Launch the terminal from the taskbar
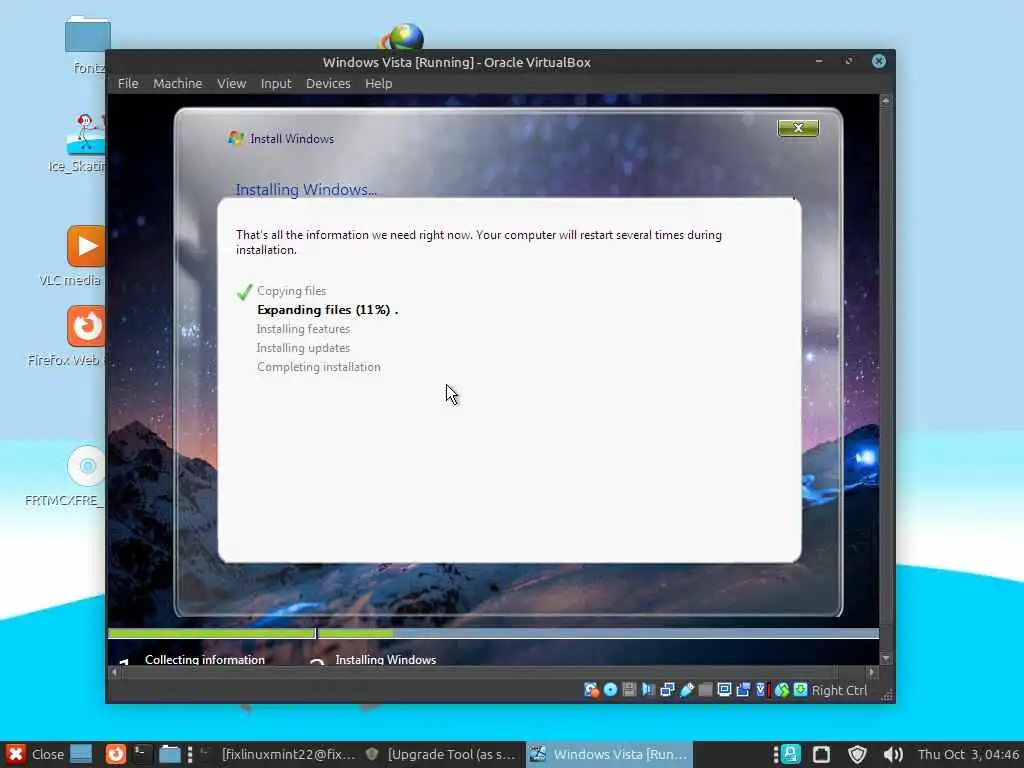The image size is (1024, 768). 142,754
